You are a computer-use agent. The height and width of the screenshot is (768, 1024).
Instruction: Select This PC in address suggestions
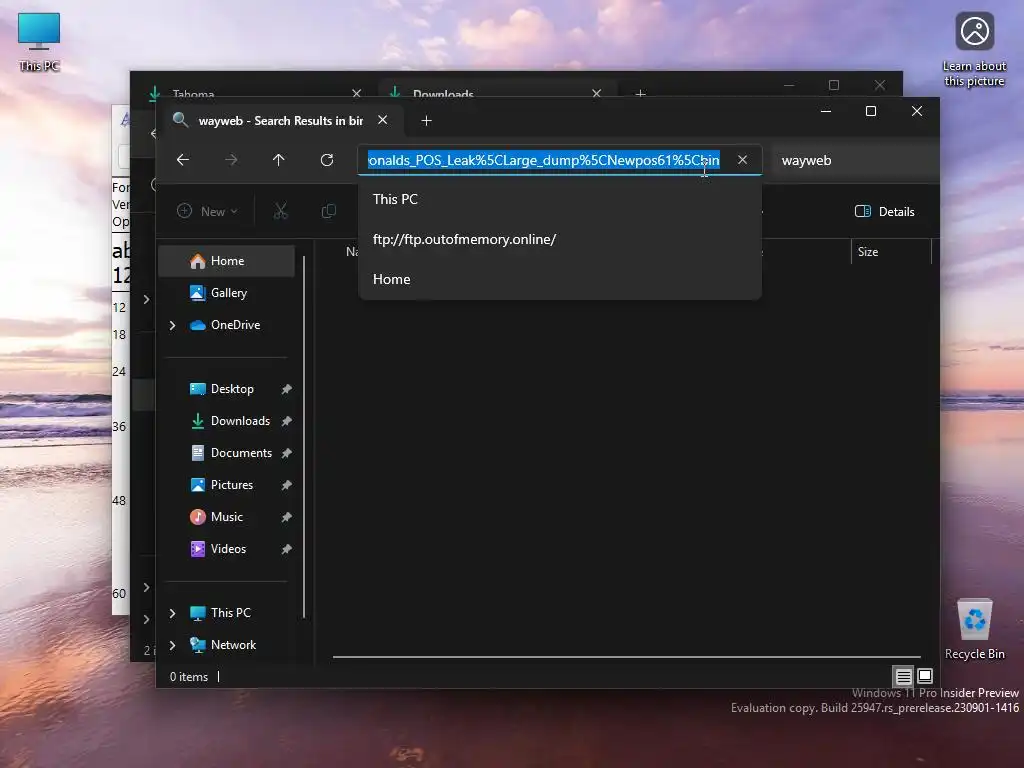tap(560, 199)
